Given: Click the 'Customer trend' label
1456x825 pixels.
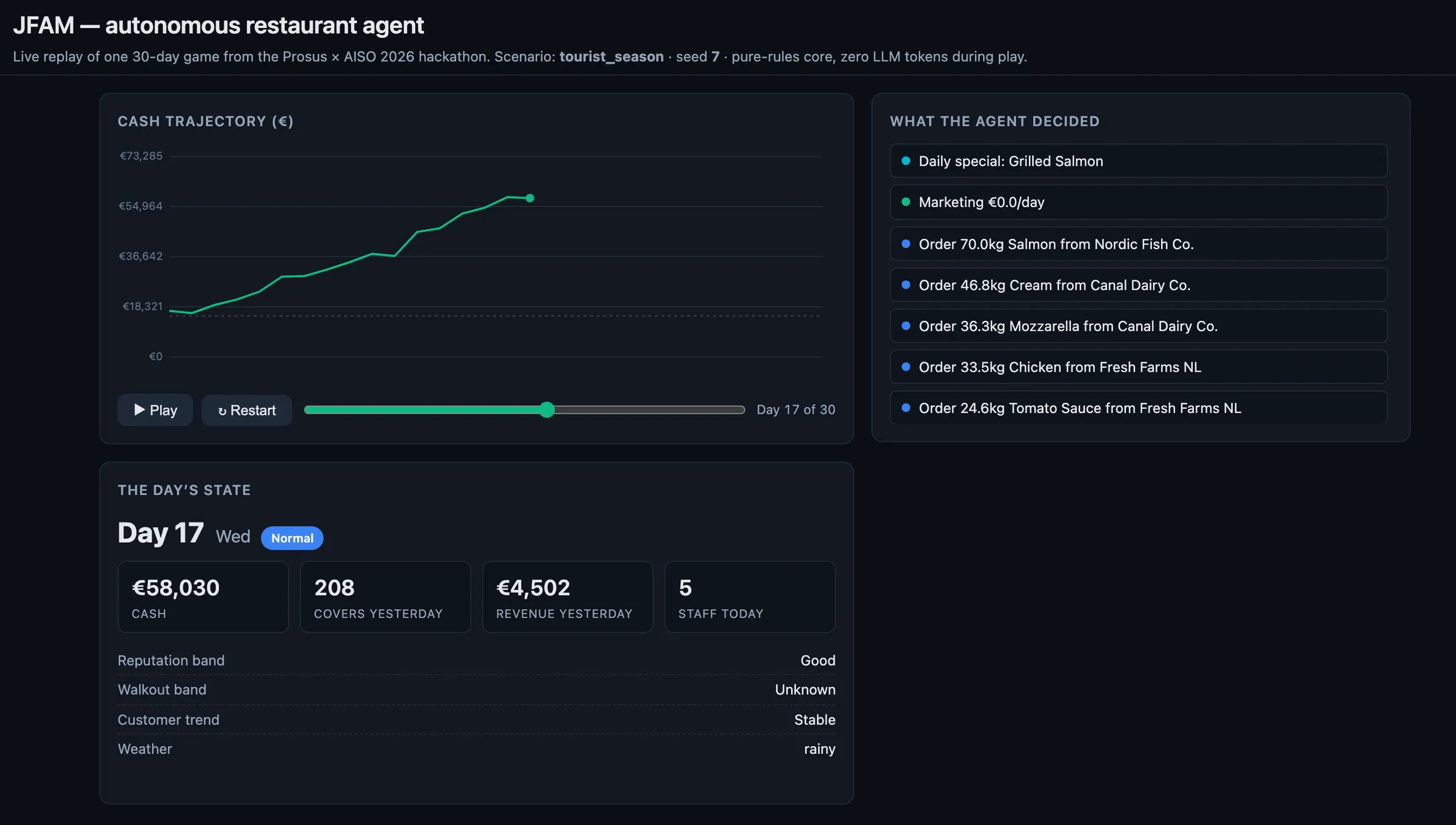Looking at the screenshot, I should tap(169, 720).
